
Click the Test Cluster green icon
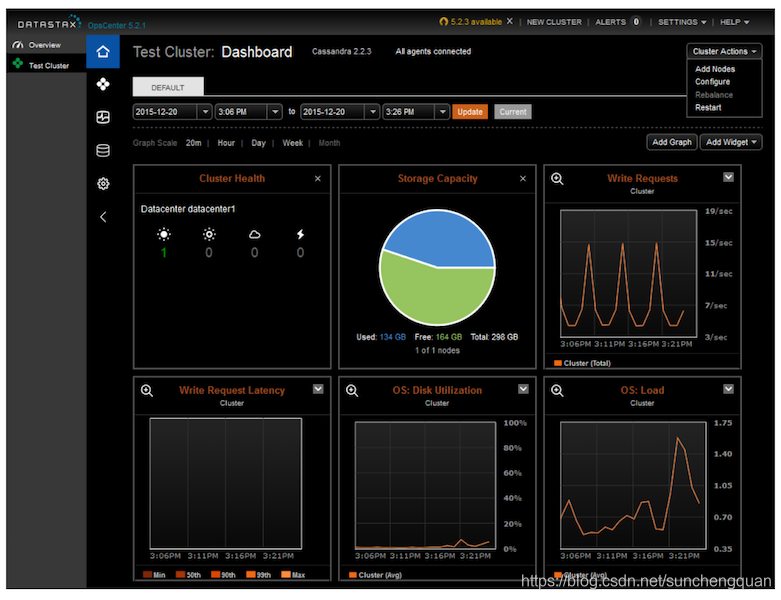point(18,63)
